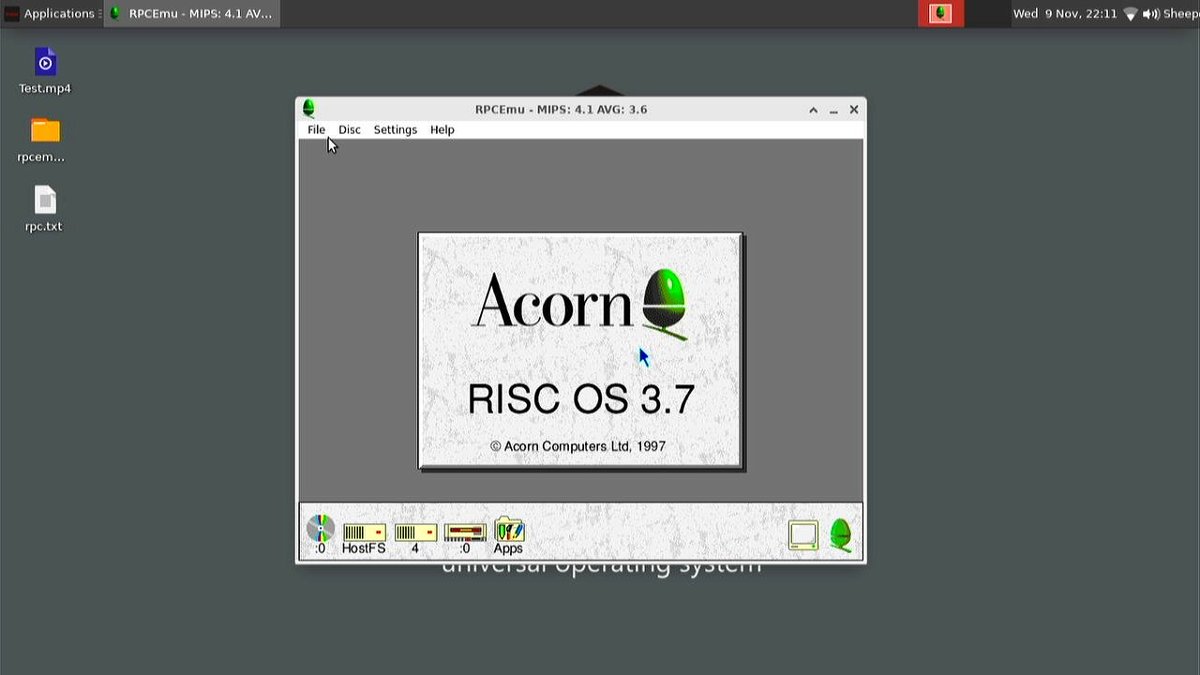This screenshot has width=1200, height=675.
Task: Click the volume speaker icon
Action: pyautogui.click(x=1150, y=13)
